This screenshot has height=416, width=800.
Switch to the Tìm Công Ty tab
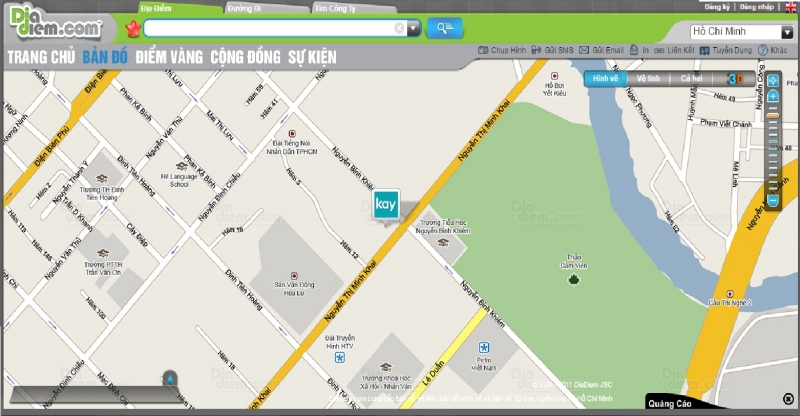[x=335, y=9]
